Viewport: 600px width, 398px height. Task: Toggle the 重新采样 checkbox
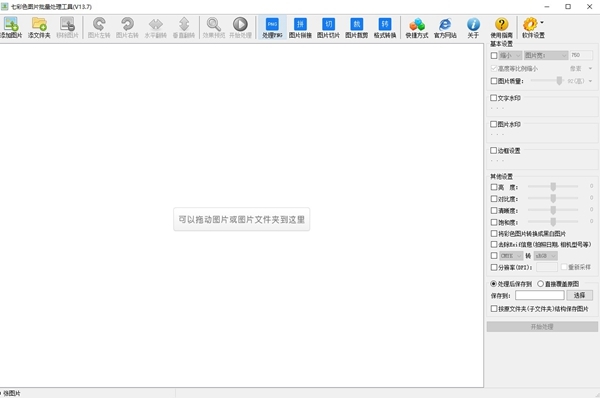point(564,267)
